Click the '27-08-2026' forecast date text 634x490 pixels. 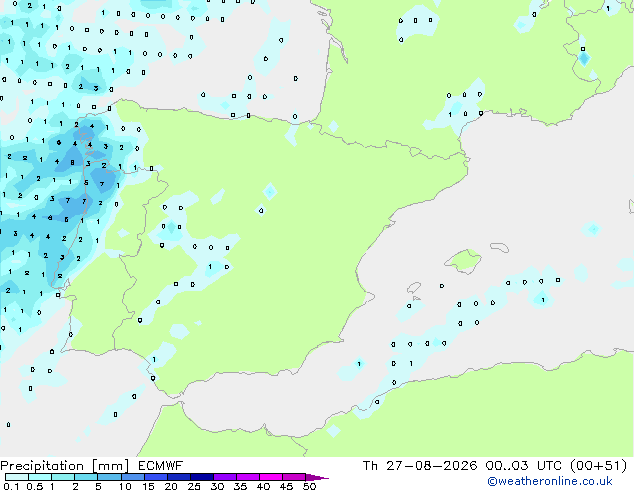pyautogui.click(x=431, y=466)
